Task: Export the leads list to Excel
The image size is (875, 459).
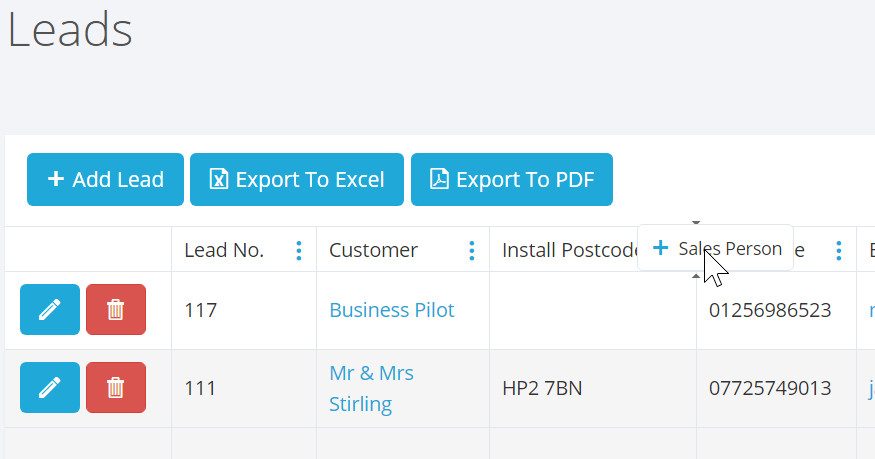Action: (x=297, y=180)
